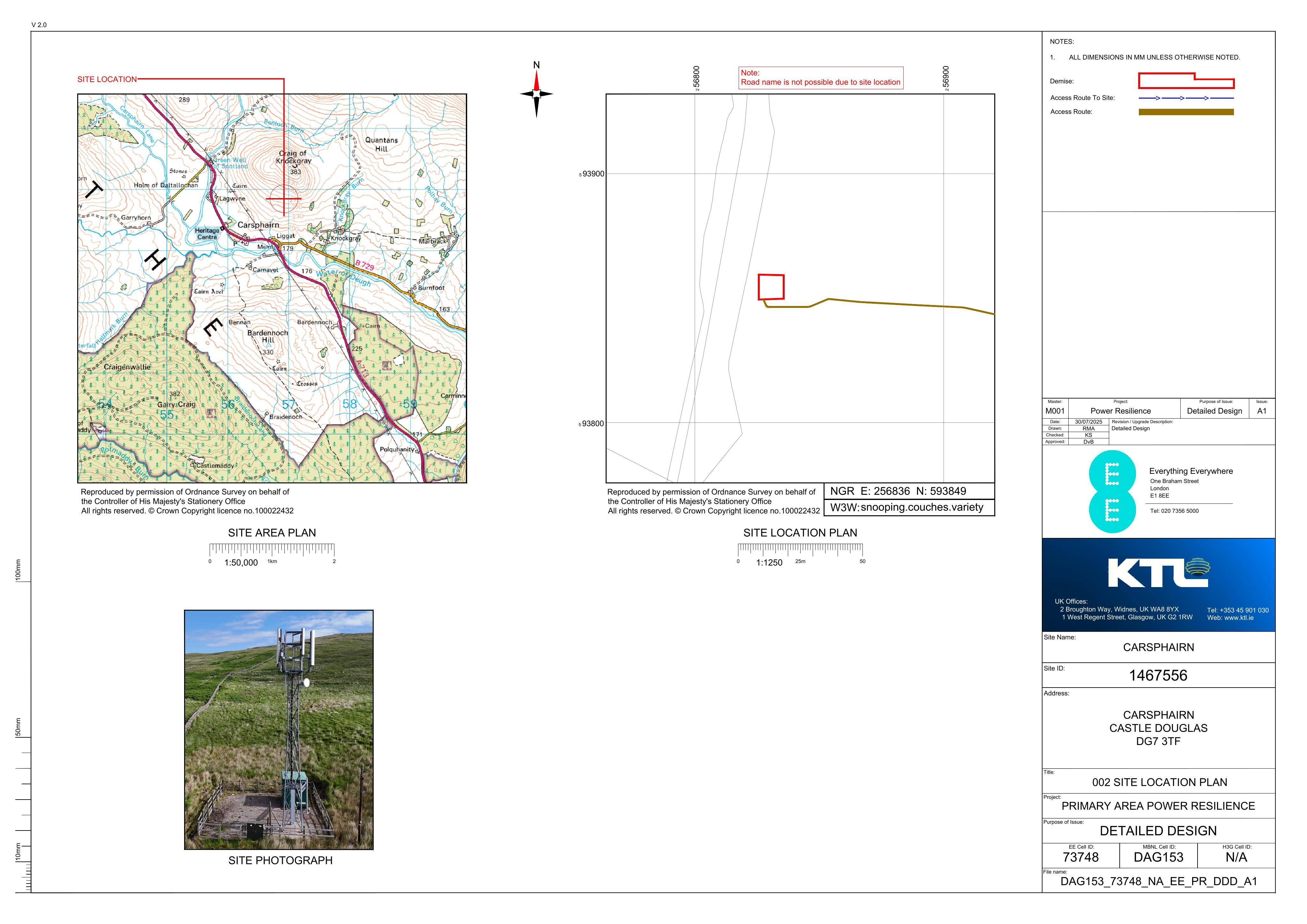Click the red site location crosshair on map
The height and width of the screenshot is (924, 1307).
(x=283, y=199)
